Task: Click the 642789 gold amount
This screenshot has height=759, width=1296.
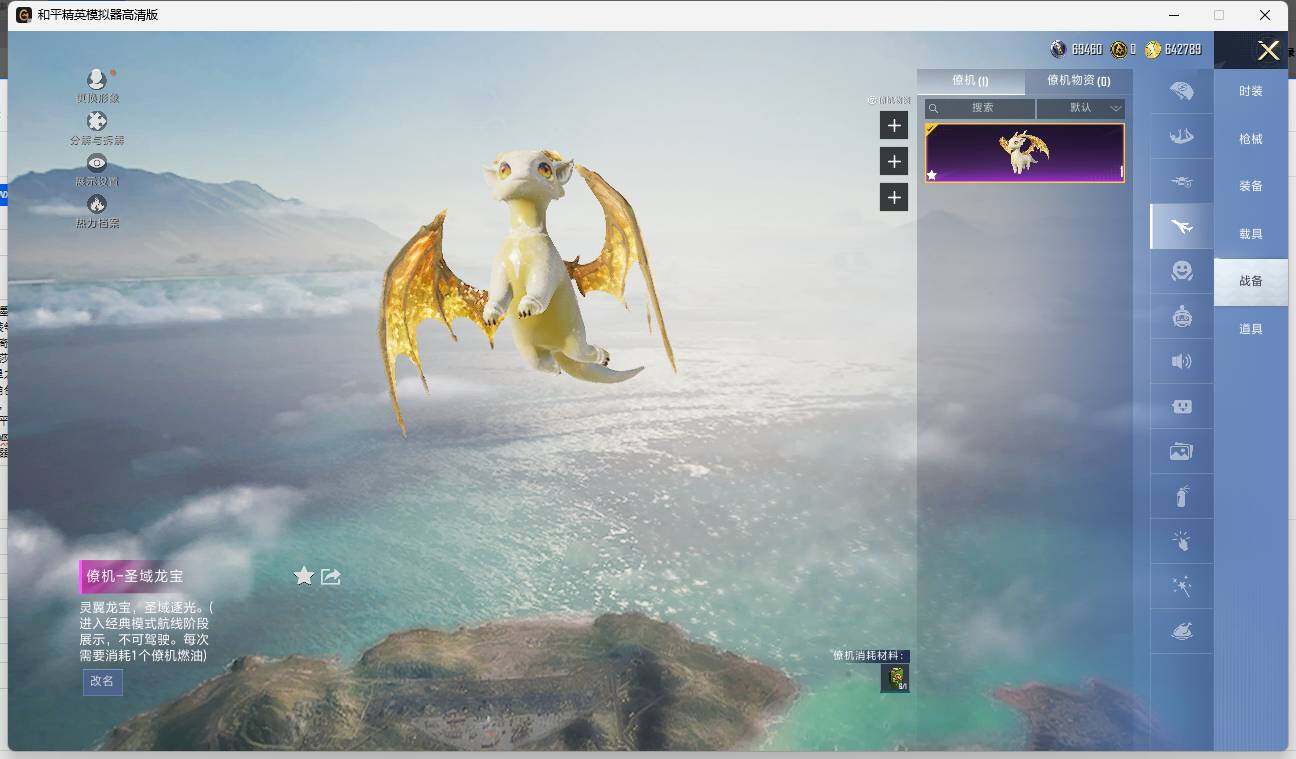Action: click(1183, 49)
